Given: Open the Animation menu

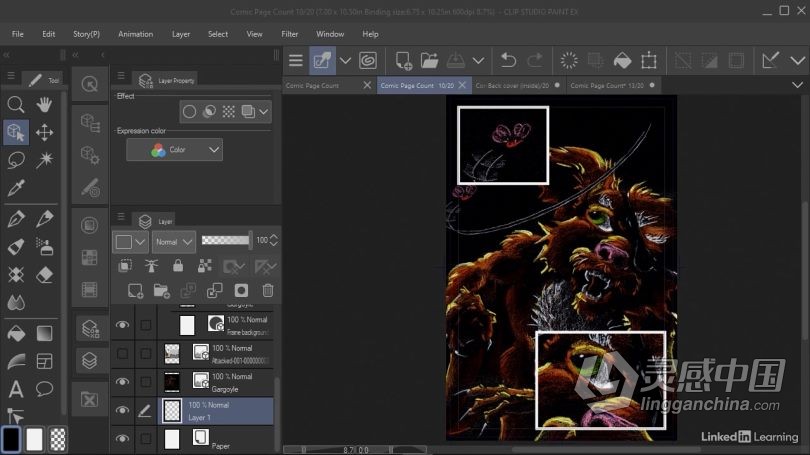Looking at the screenshot, I should point(135,34).
